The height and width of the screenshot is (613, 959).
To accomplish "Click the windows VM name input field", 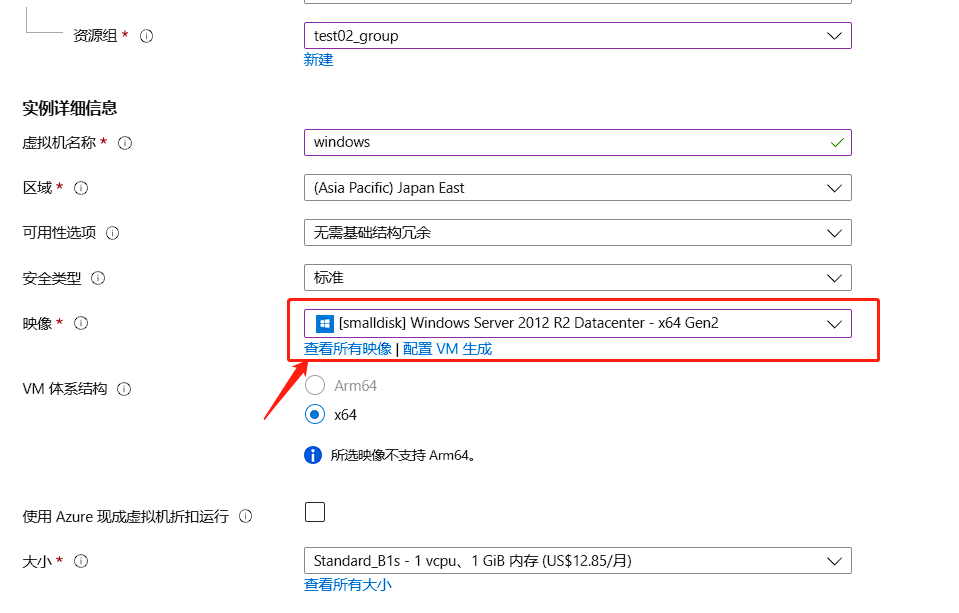I will click(577, 143).
